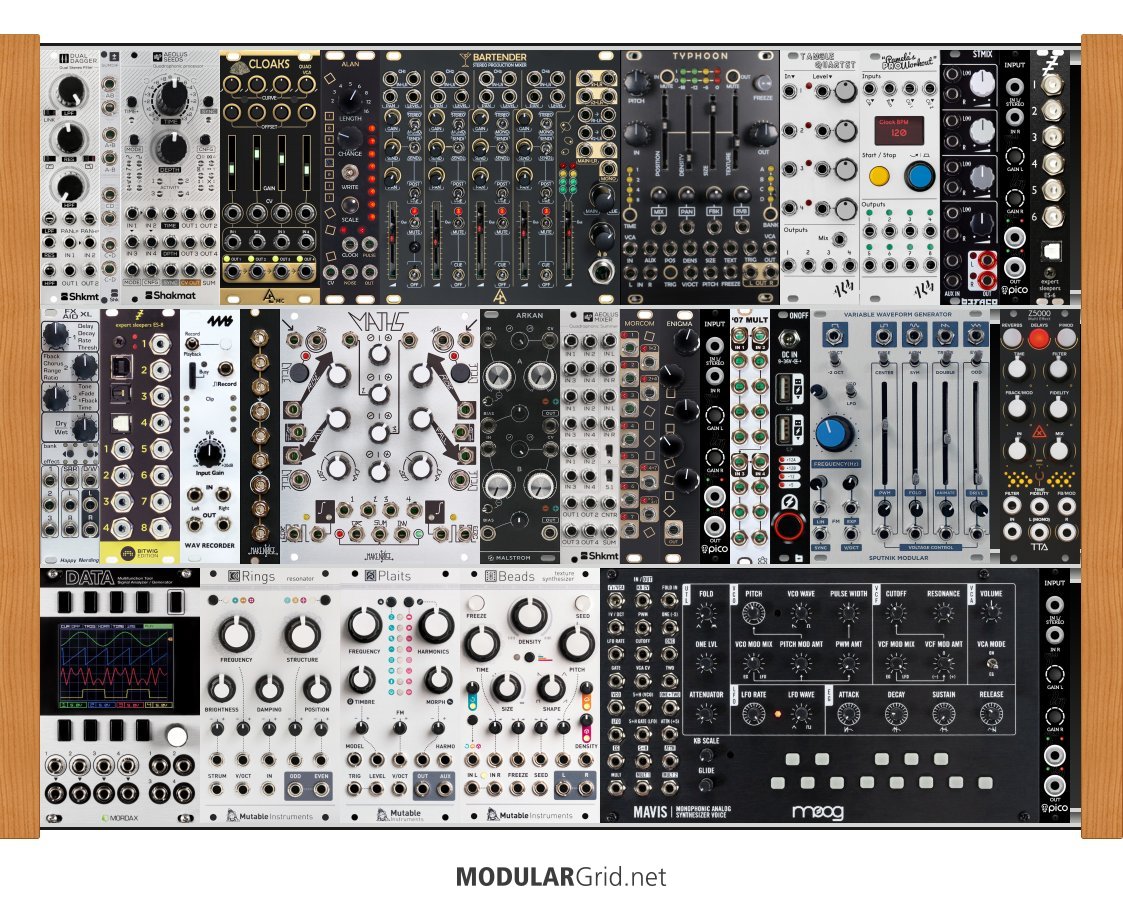Viewport: 1123px width, 898px height.
Task: Click the blue FREQUENCY knob on Waveform Generator
Action: click(833, 433)
